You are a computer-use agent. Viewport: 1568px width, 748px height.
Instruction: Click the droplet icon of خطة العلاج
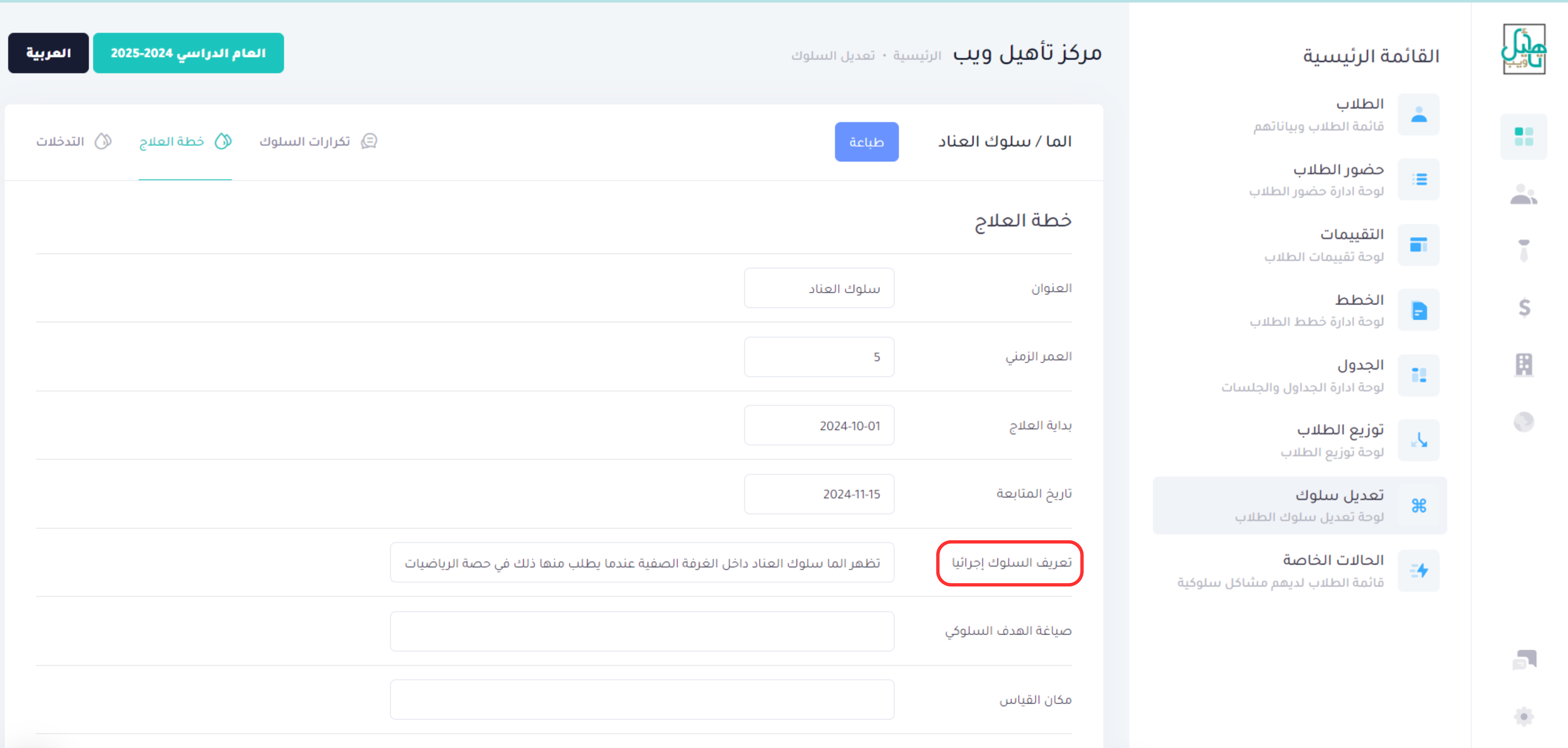click(223, 141)
